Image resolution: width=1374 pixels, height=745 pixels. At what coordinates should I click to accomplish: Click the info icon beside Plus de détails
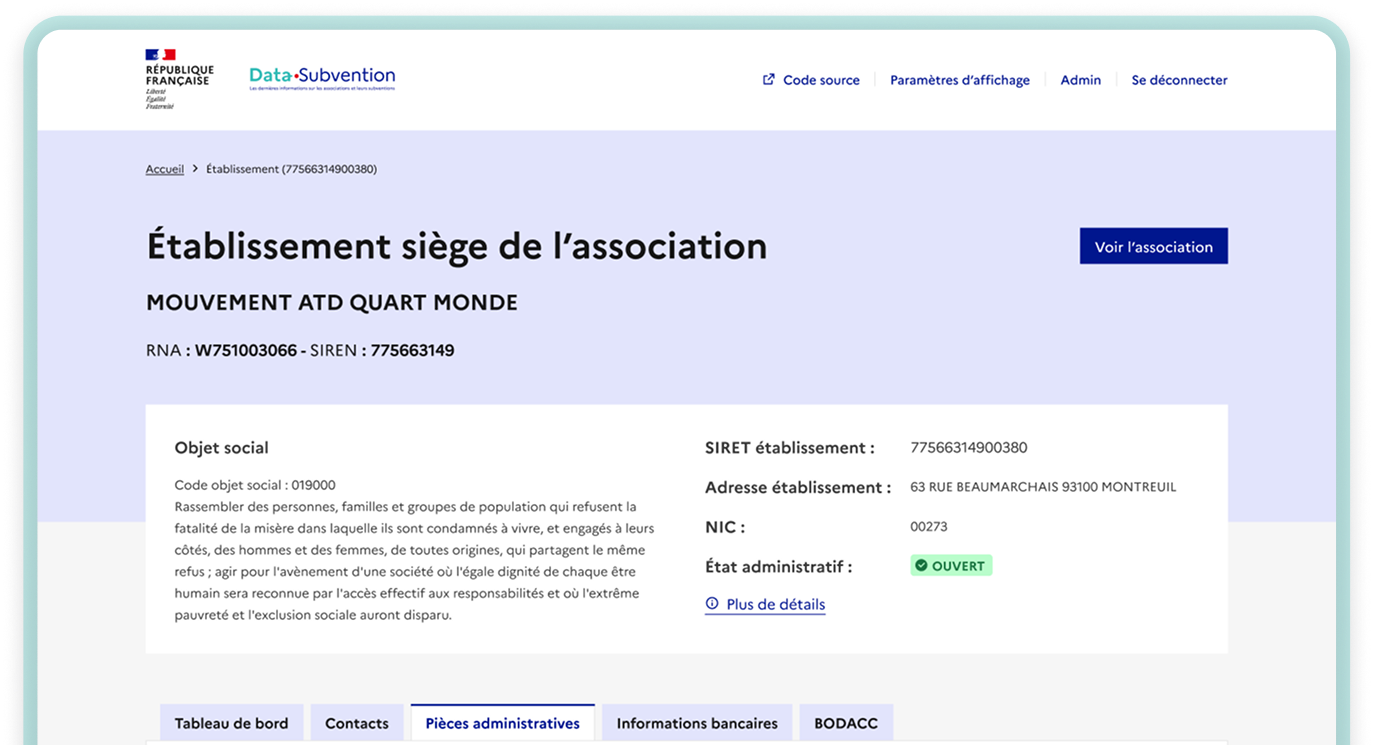click(712, 604)
